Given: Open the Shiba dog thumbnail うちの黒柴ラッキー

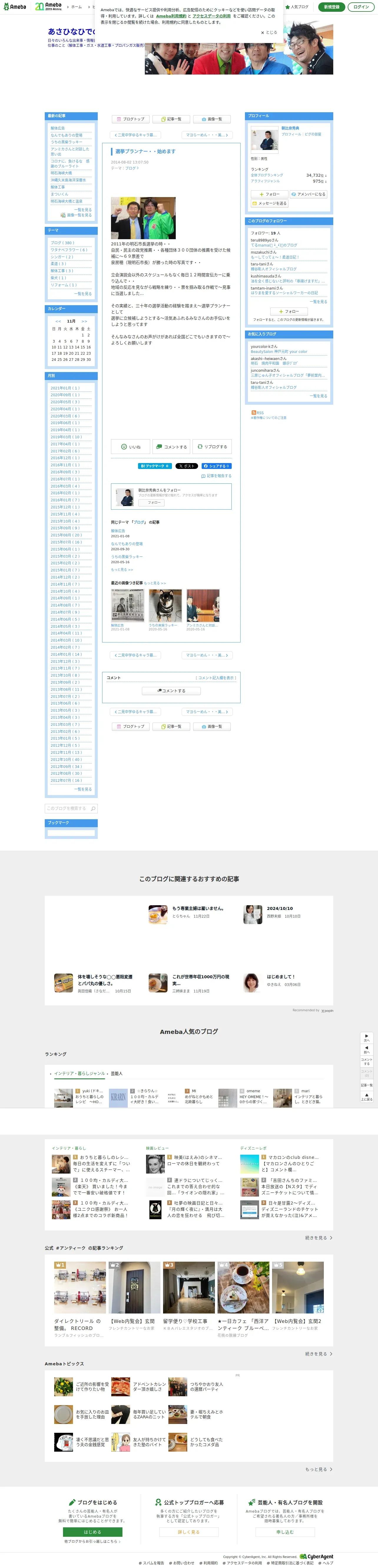Looking at the screenshot, I should coord(165,606).
